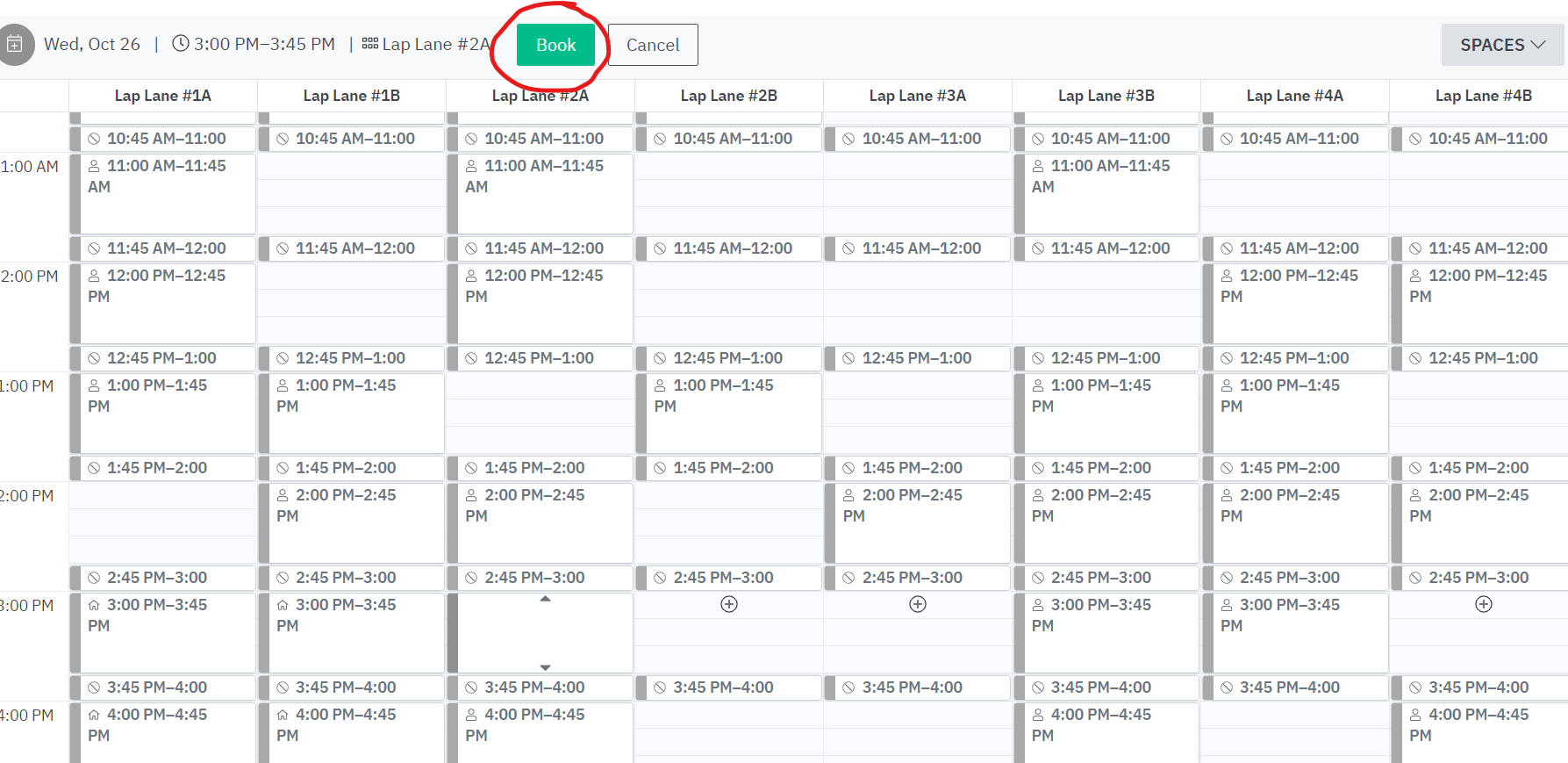This screenshot has width=1568, height=763.
Task: Click clock icon next to 3:00 PM–3:45 PM
Action: [x=180, y=43]
